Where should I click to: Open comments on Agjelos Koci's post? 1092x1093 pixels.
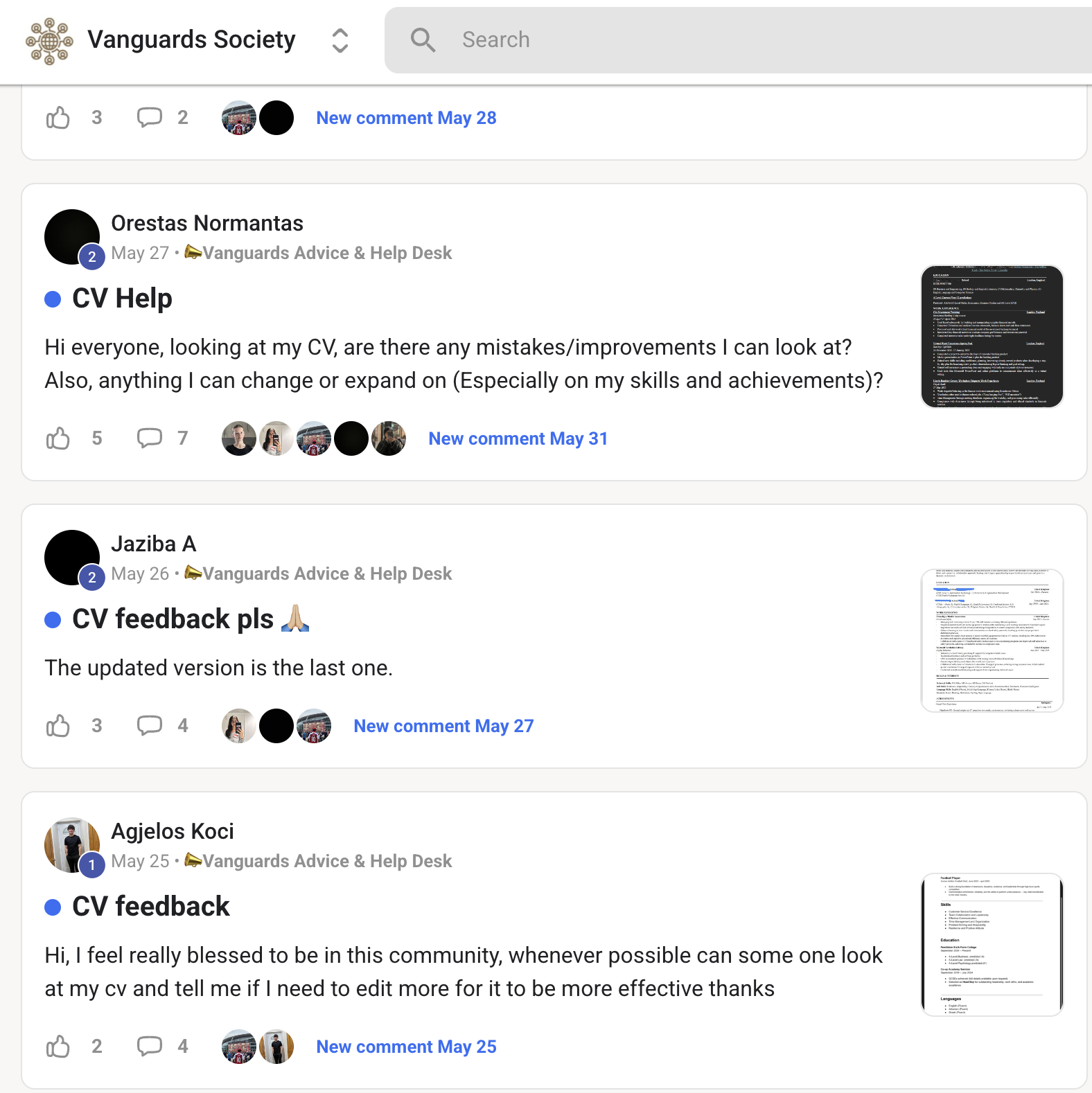150,1047
